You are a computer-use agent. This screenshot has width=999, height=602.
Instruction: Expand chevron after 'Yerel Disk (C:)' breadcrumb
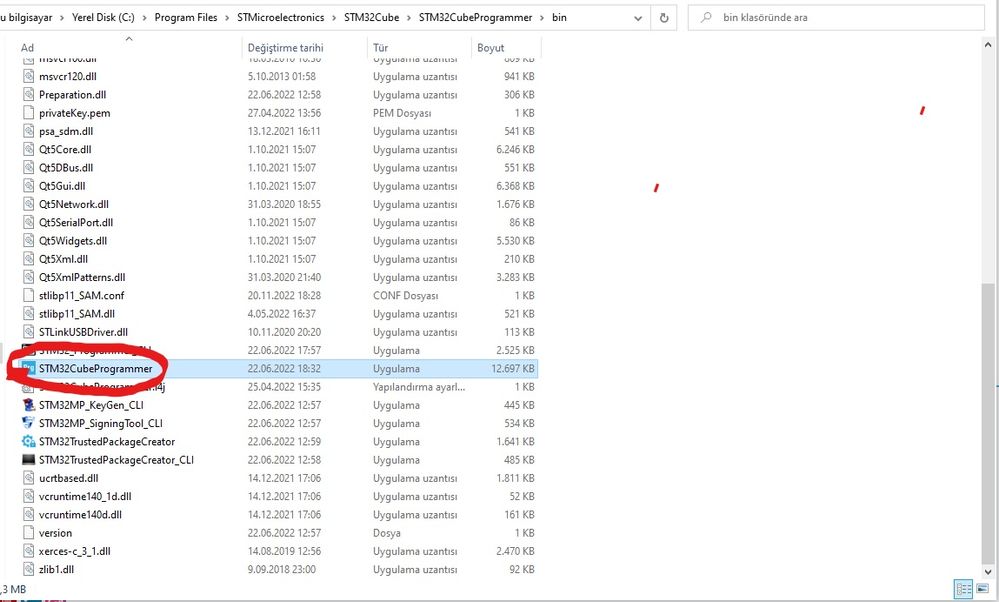click(x=145, y=18)
